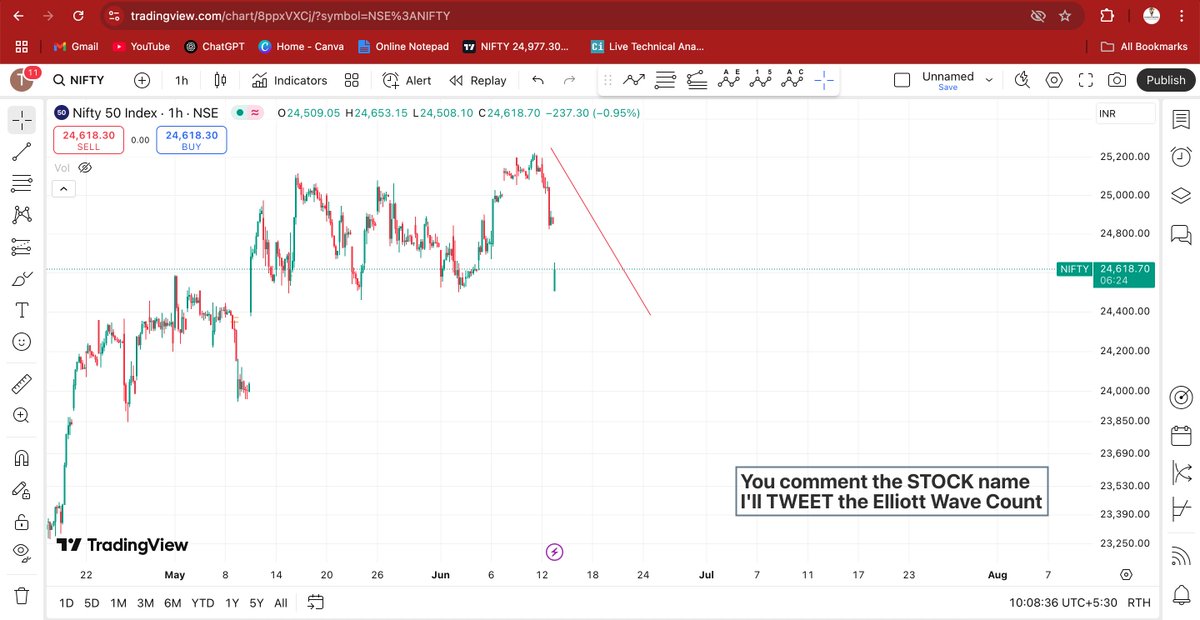The image size is (1200, 620).
Task: Select the Measure ruler tool
Action: (21, 383)
